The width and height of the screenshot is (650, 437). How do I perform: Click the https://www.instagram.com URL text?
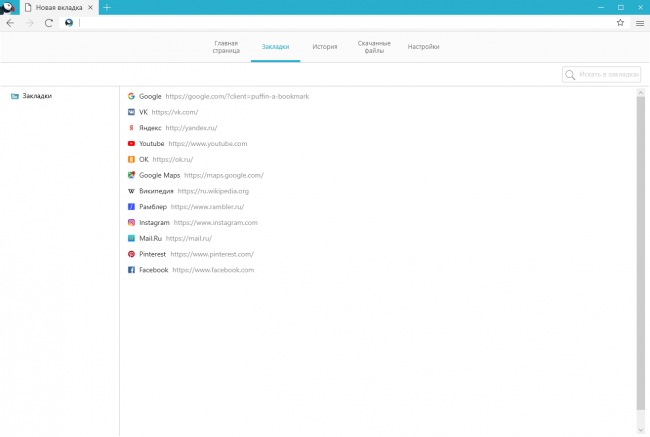point(216,223)
